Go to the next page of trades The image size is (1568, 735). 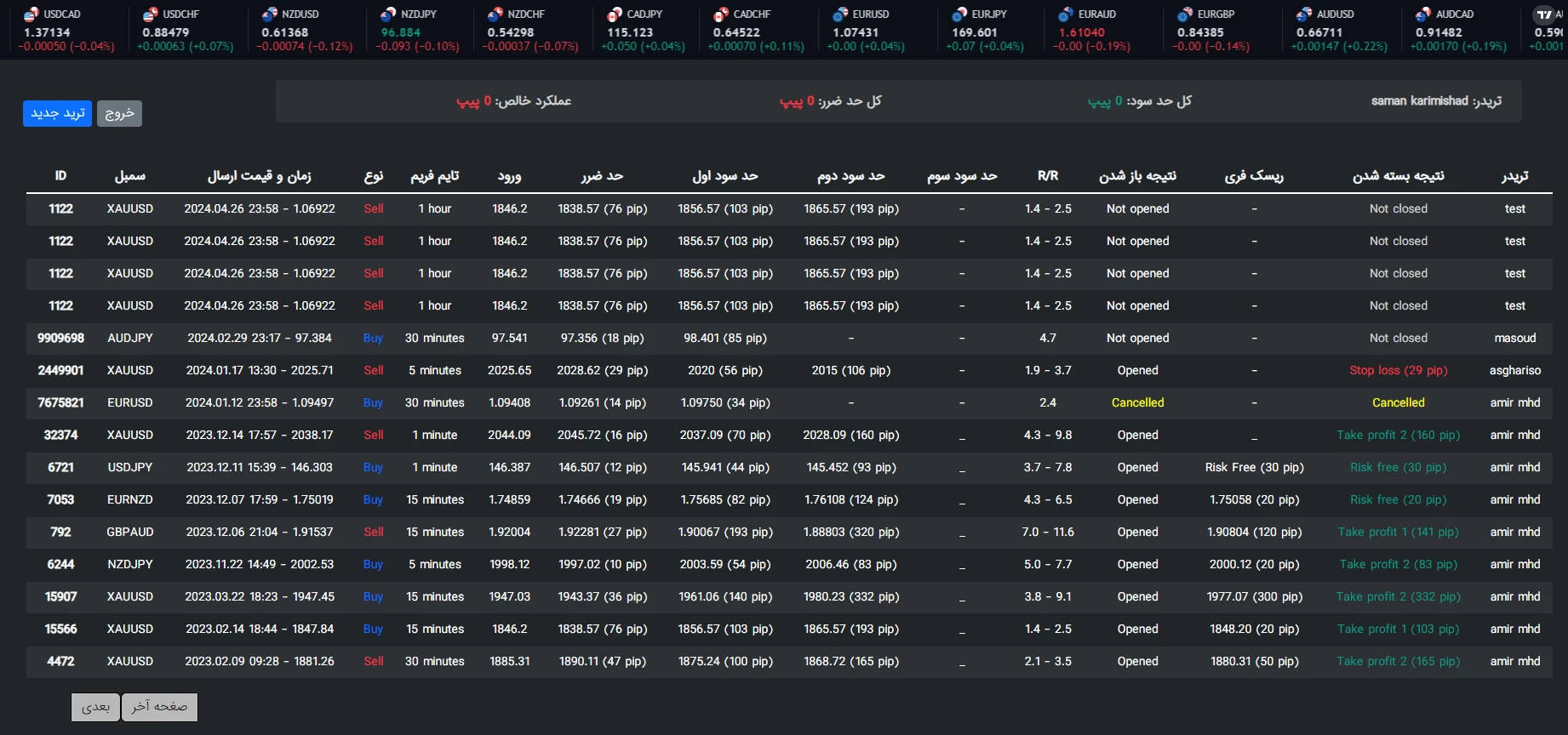tap(95, 707)
